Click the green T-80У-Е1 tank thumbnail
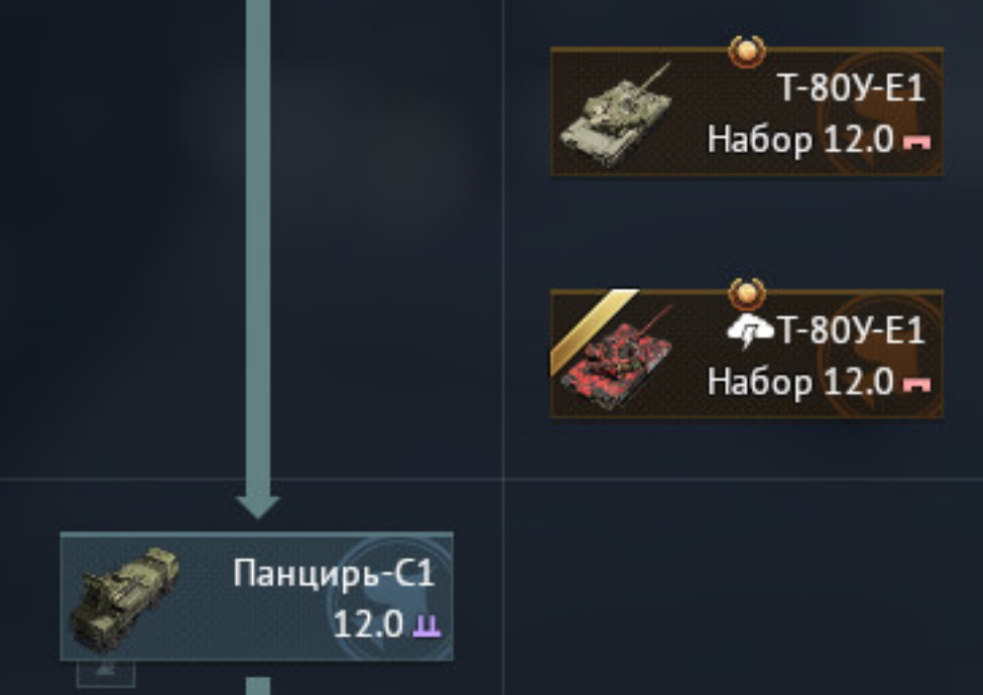 618,115
